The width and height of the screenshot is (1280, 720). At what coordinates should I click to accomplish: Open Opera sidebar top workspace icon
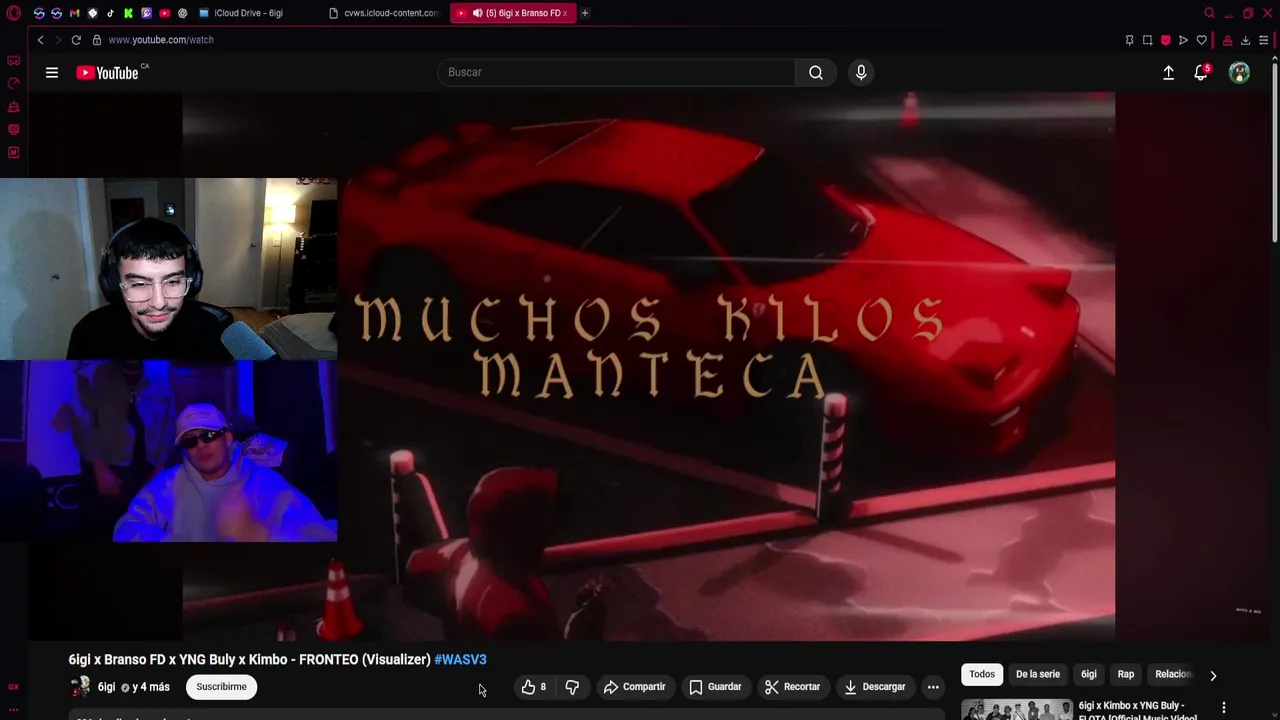tap(14, 61)
